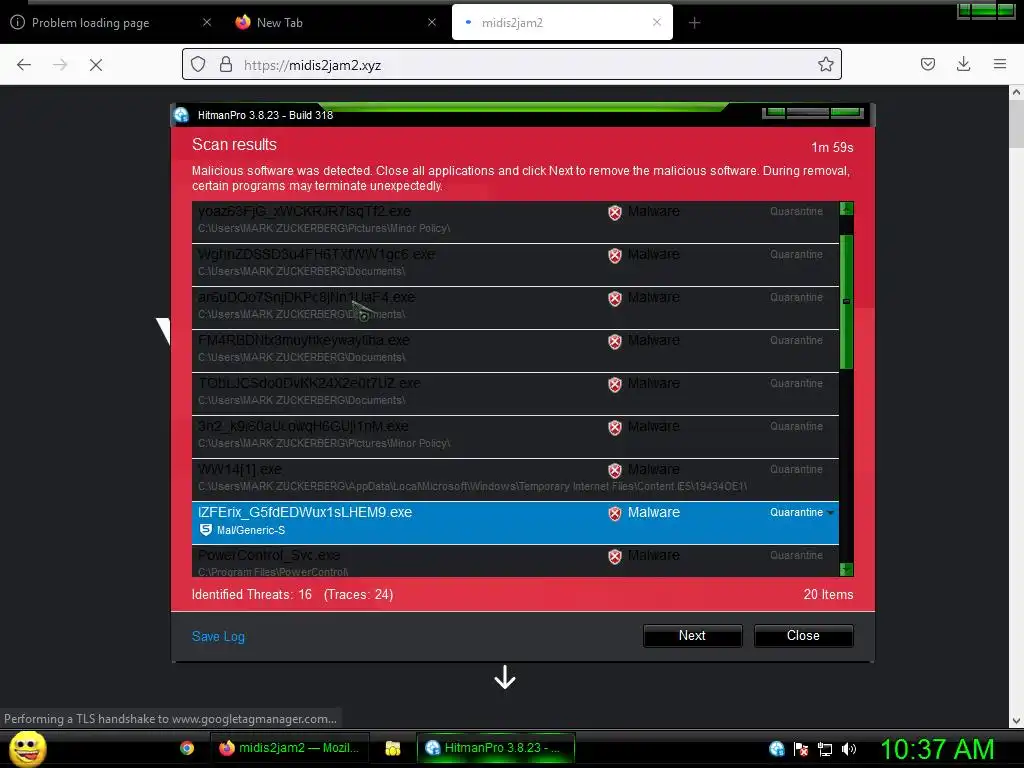
Task: Switch to HitmanPro 3.8.23 taskbar button
Action: click(496, 748)
